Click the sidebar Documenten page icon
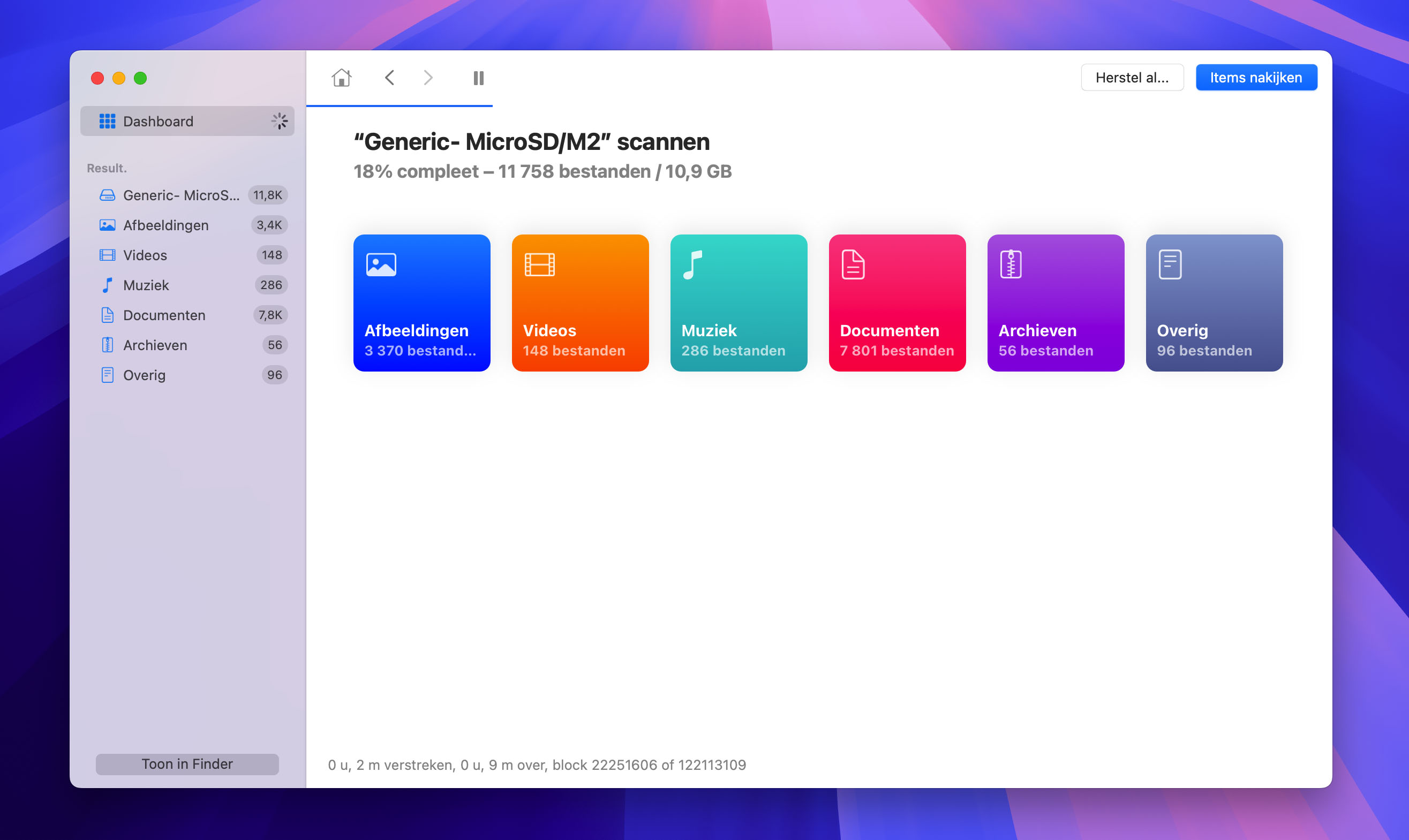 pyautogui.click(x=107, y=315)
